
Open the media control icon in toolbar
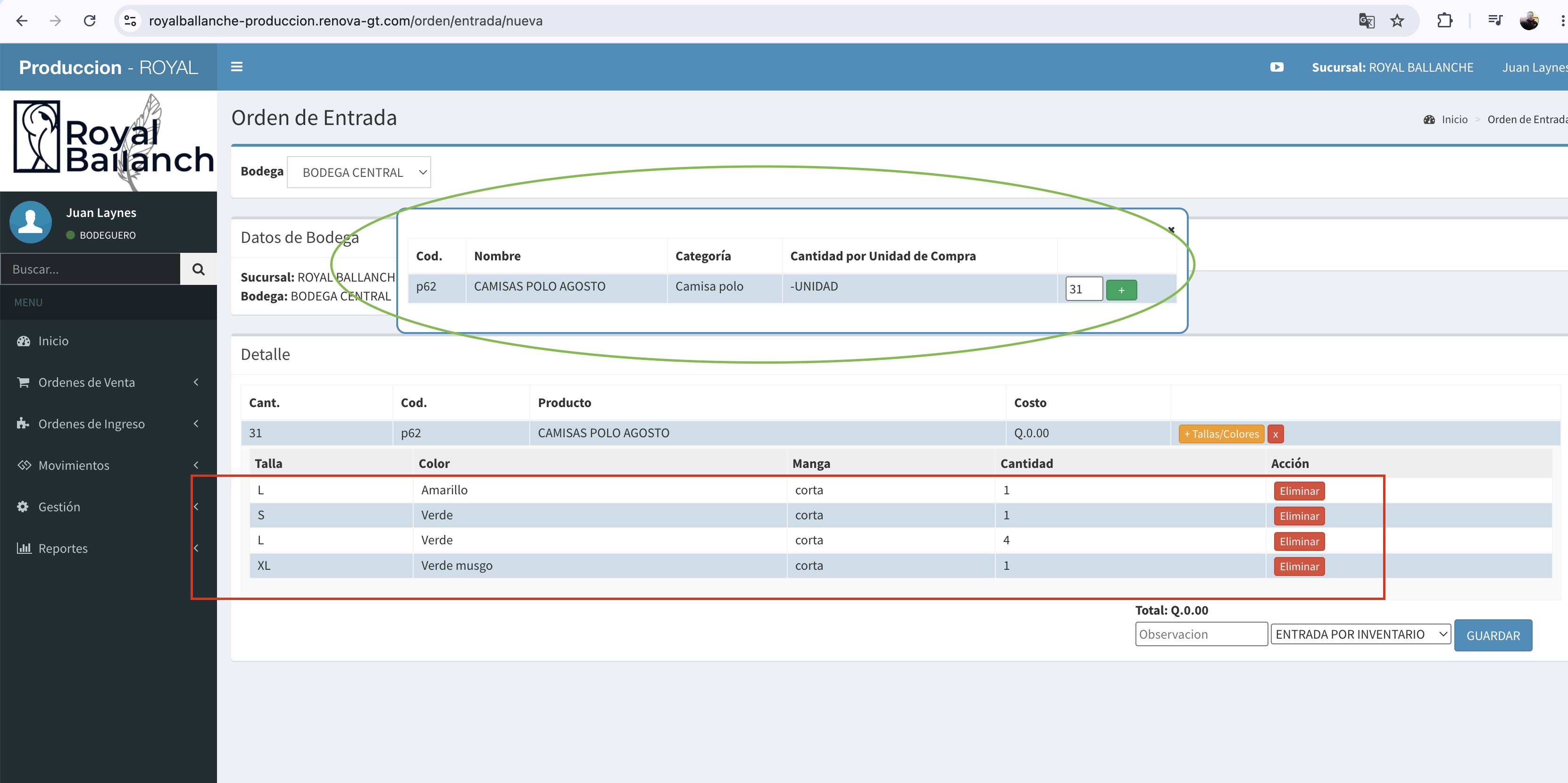pyautogui.click(x=1495, y=21)
